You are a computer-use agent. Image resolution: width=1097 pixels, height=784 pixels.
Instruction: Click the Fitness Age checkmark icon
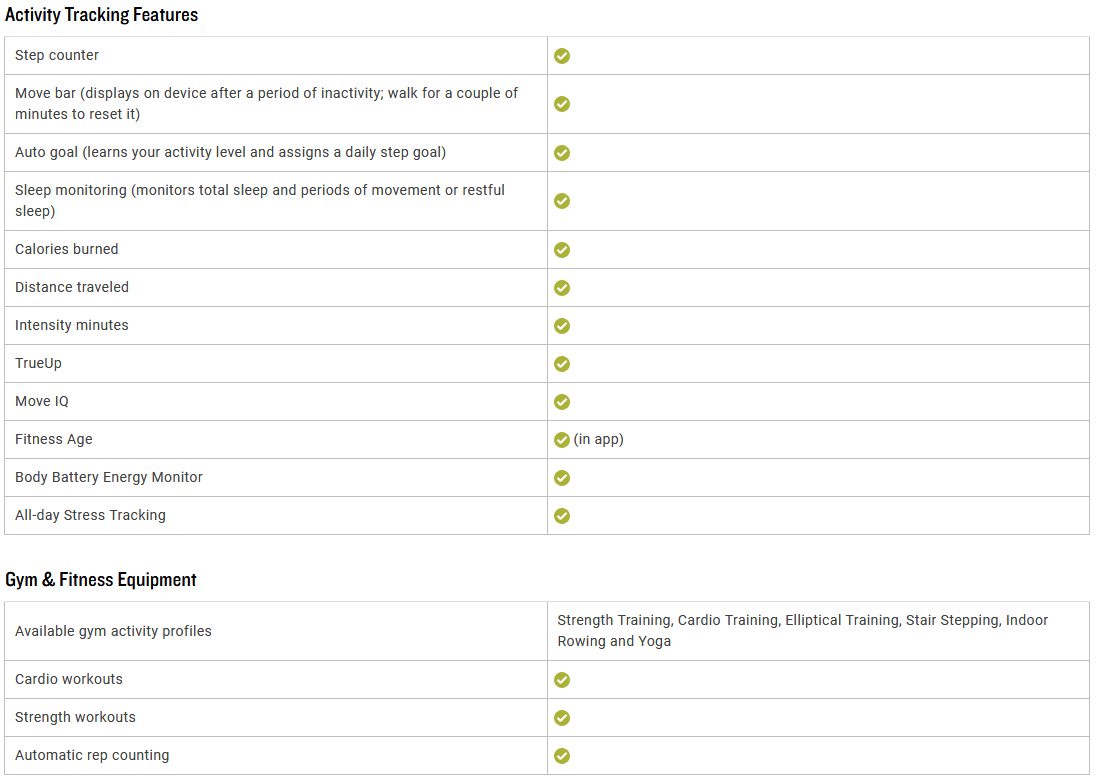click(x=562, y=440)
